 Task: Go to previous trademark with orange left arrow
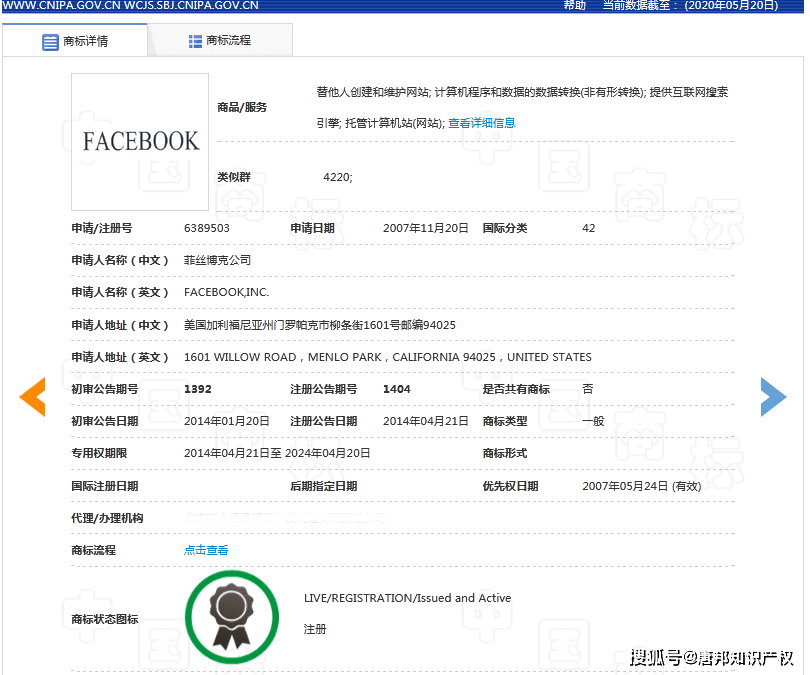(33, 397)
